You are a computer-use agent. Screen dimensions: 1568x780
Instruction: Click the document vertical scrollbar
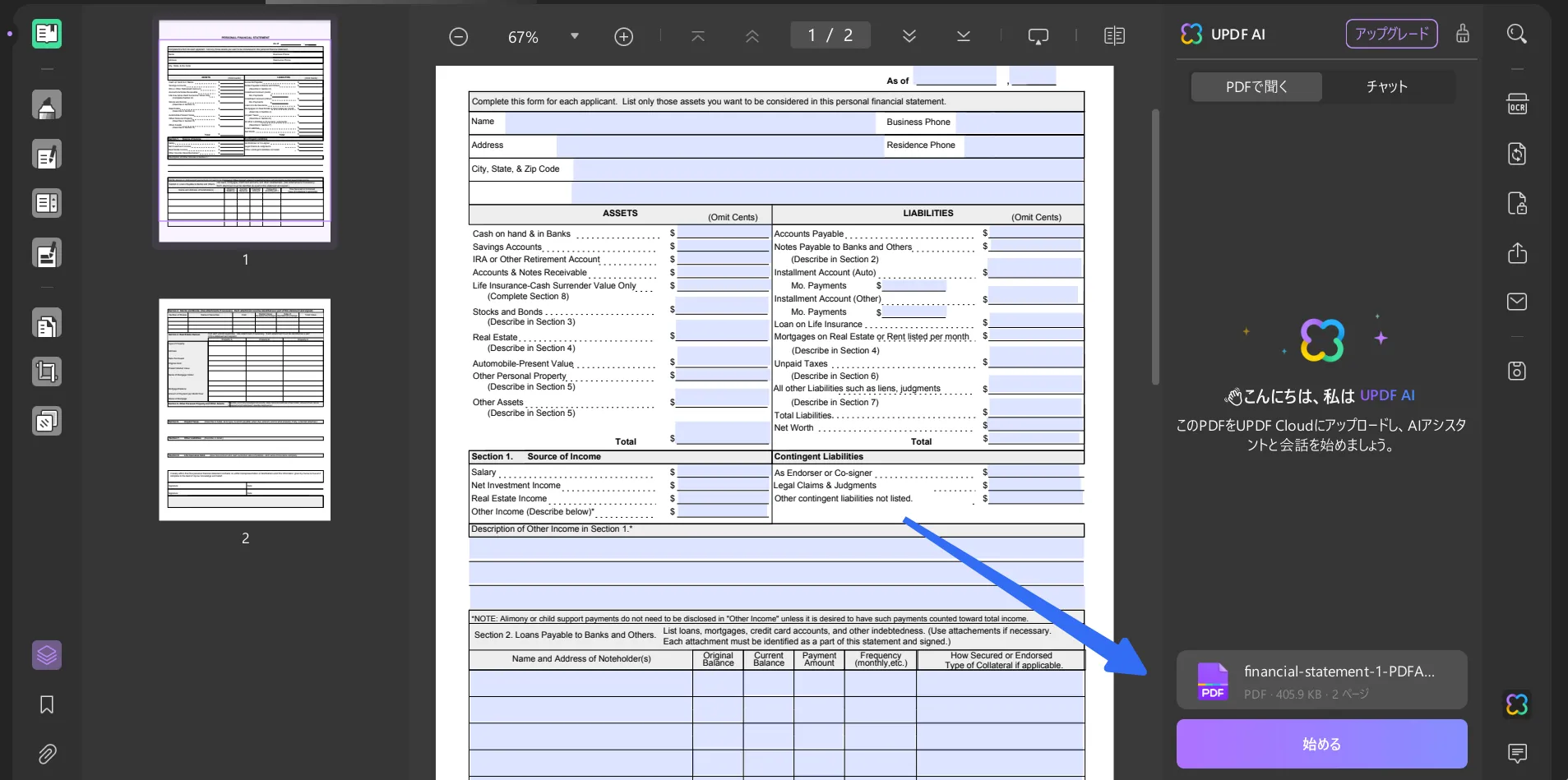[1155, 247]
